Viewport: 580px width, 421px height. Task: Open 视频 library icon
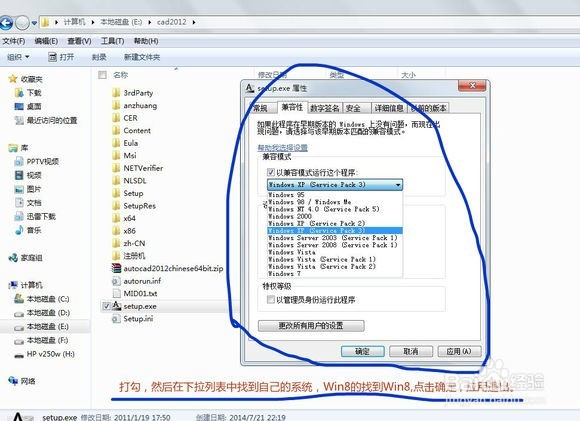[19, 175]
